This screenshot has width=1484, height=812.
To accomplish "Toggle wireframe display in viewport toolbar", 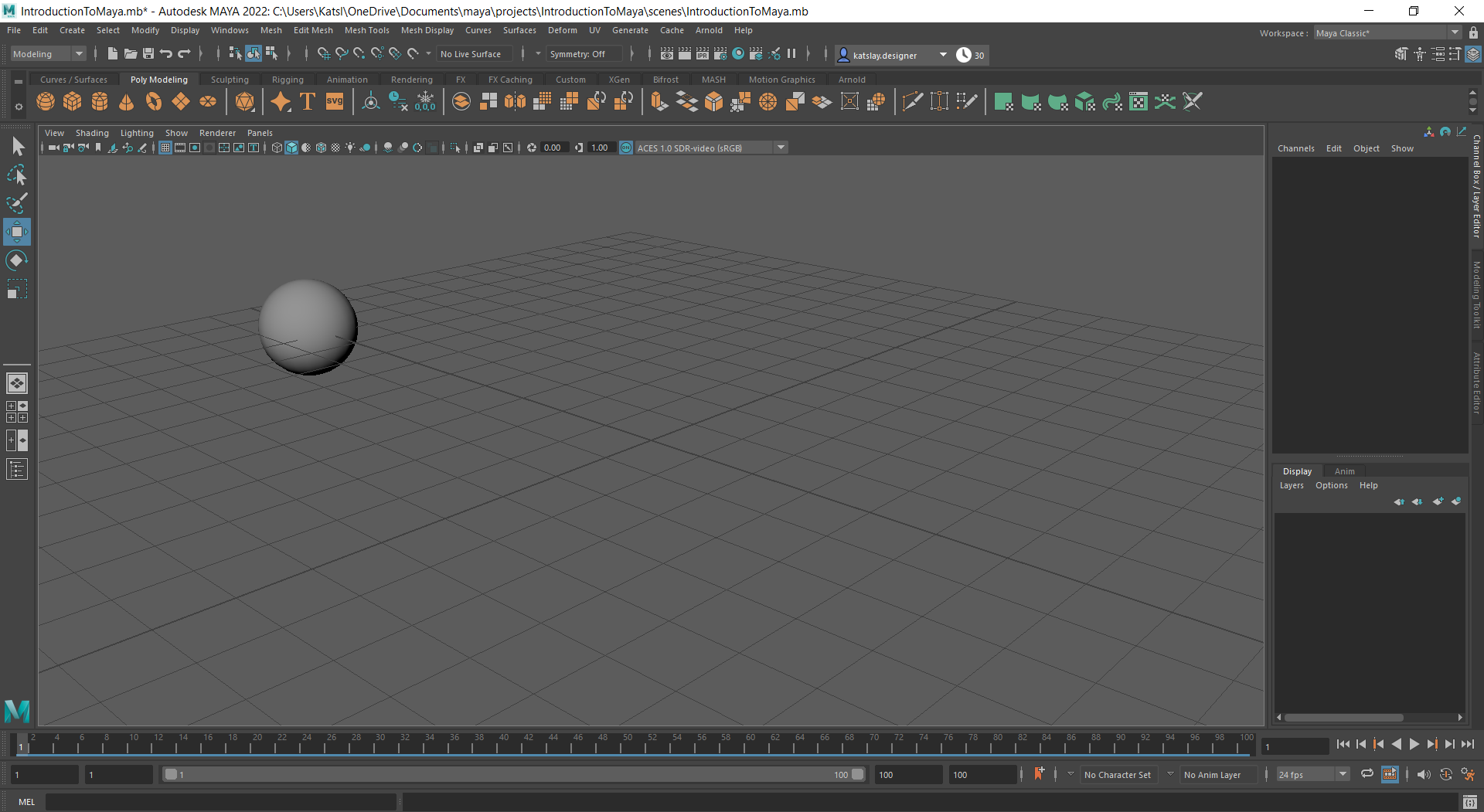I will [277, 148].
